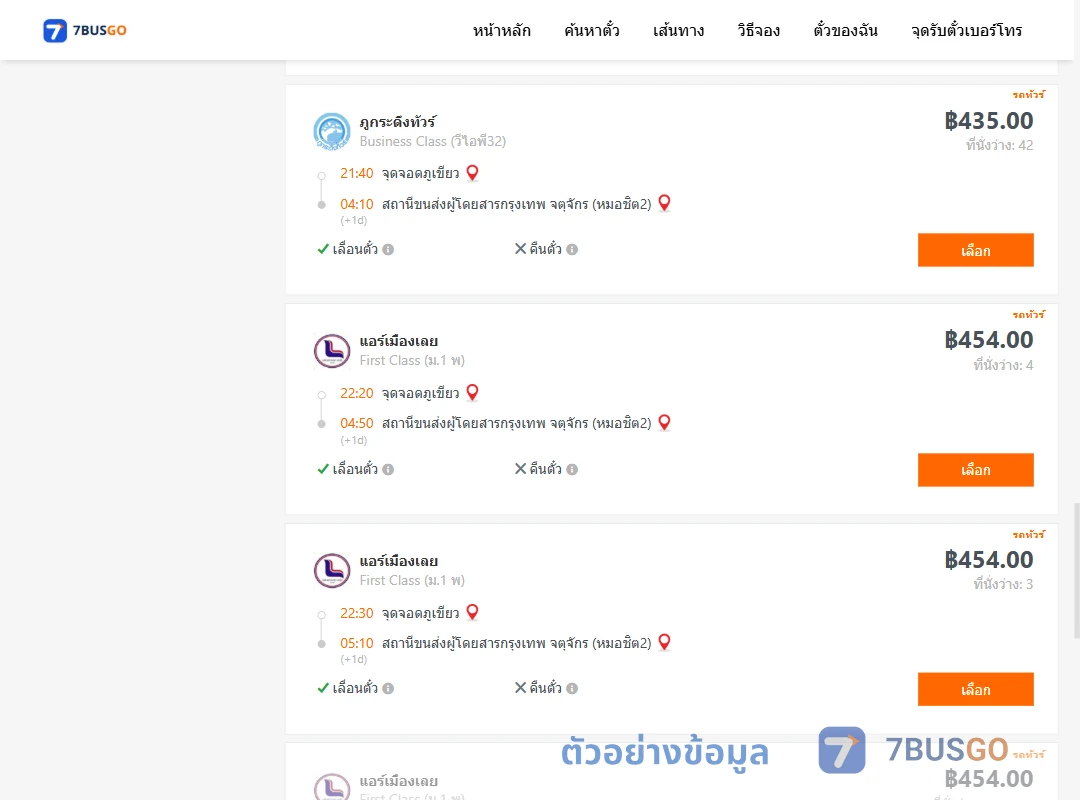Select the 22:20 แอร์เมืองเลย trip with เลือก
The width and height of the screenshot is (1080, 800).
click(975, 470)
